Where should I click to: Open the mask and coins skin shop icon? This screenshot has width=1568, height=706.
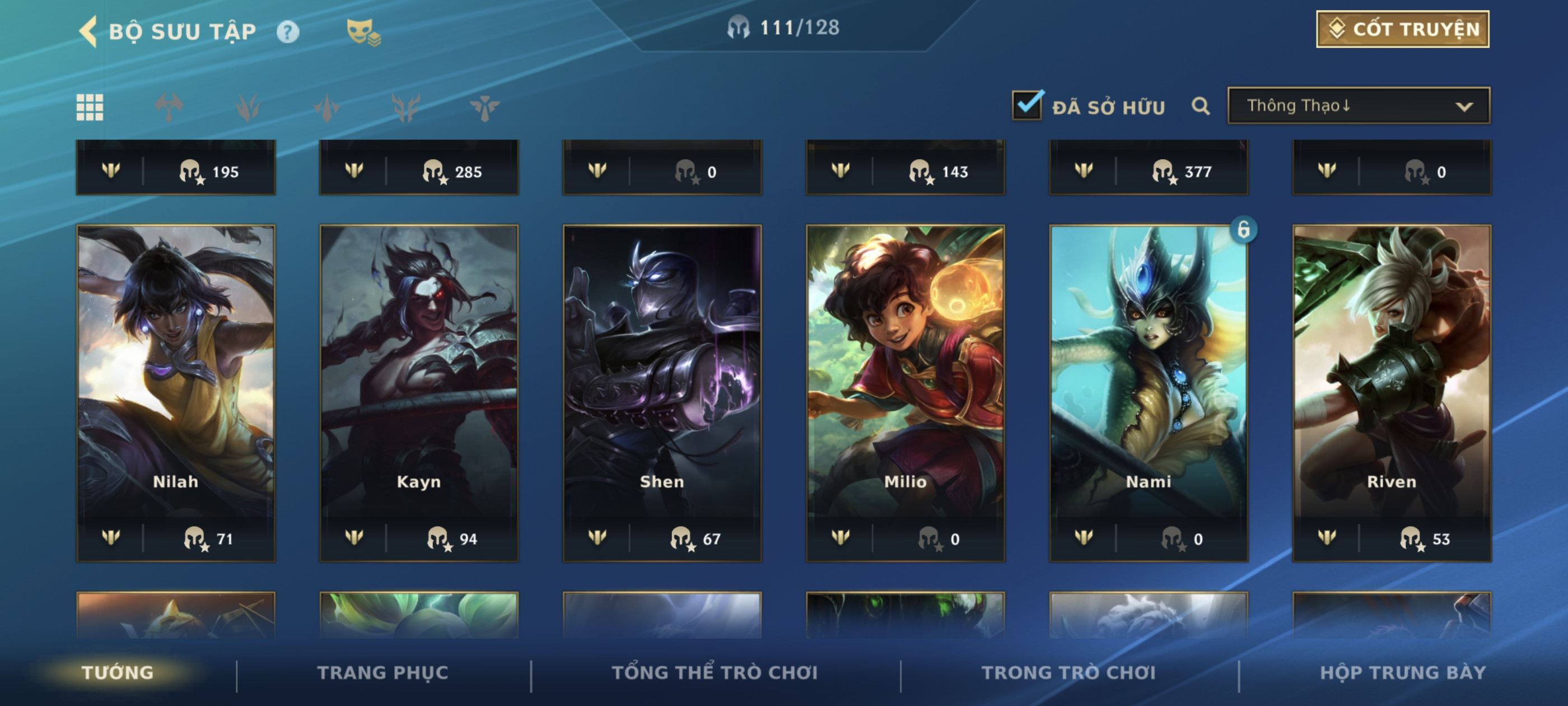coord(363,32)
